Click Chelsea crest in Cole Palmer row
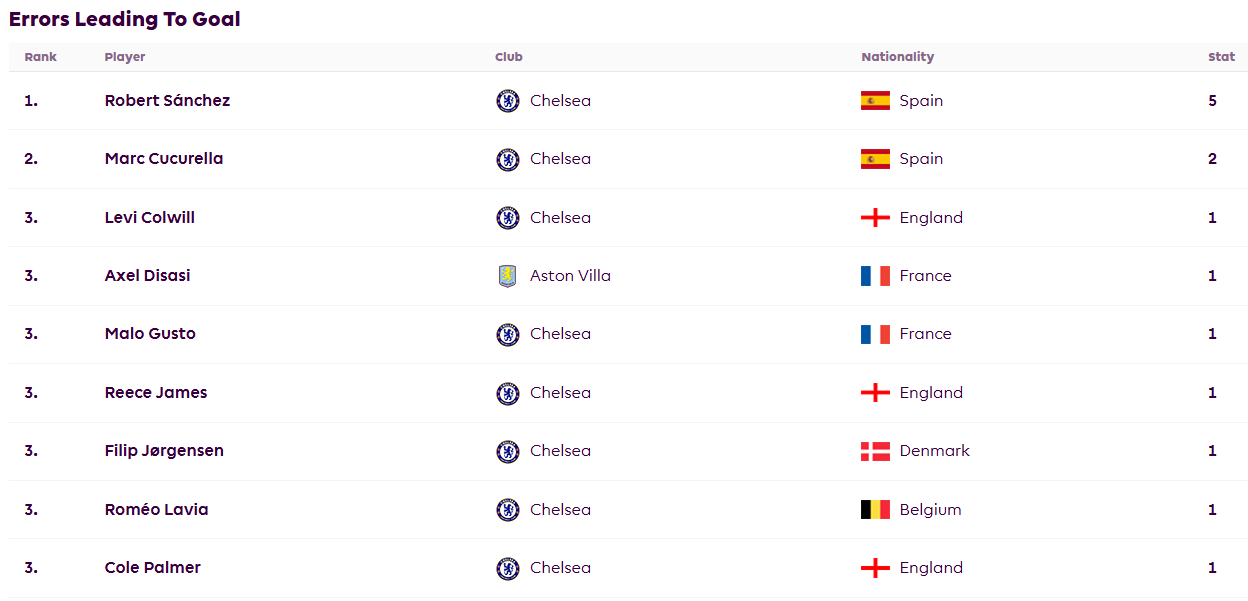The width and height of the screenshot is (1248, 601). 508,568
